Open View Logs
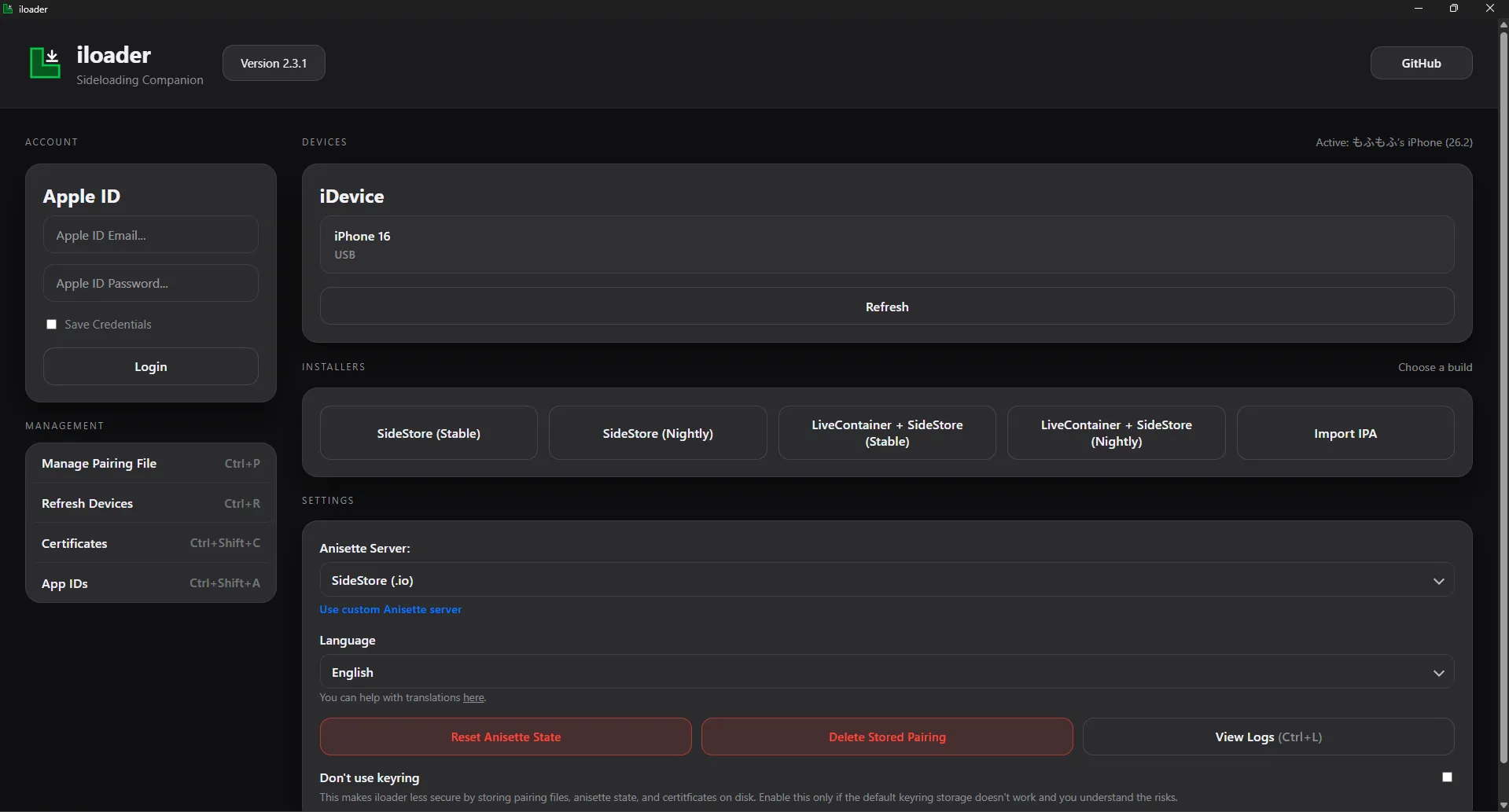Screen dimensions: 1509x812 1268,737
